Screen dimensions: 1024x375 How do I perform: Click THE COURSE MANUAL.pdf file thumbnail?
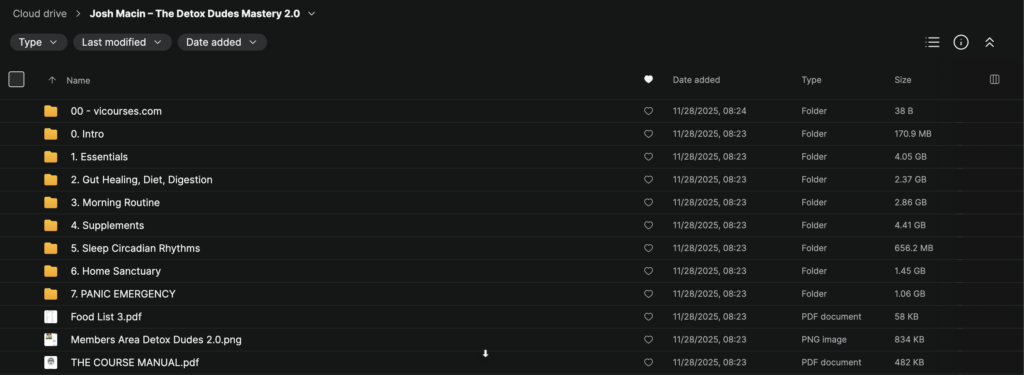[x=51, y=362]
